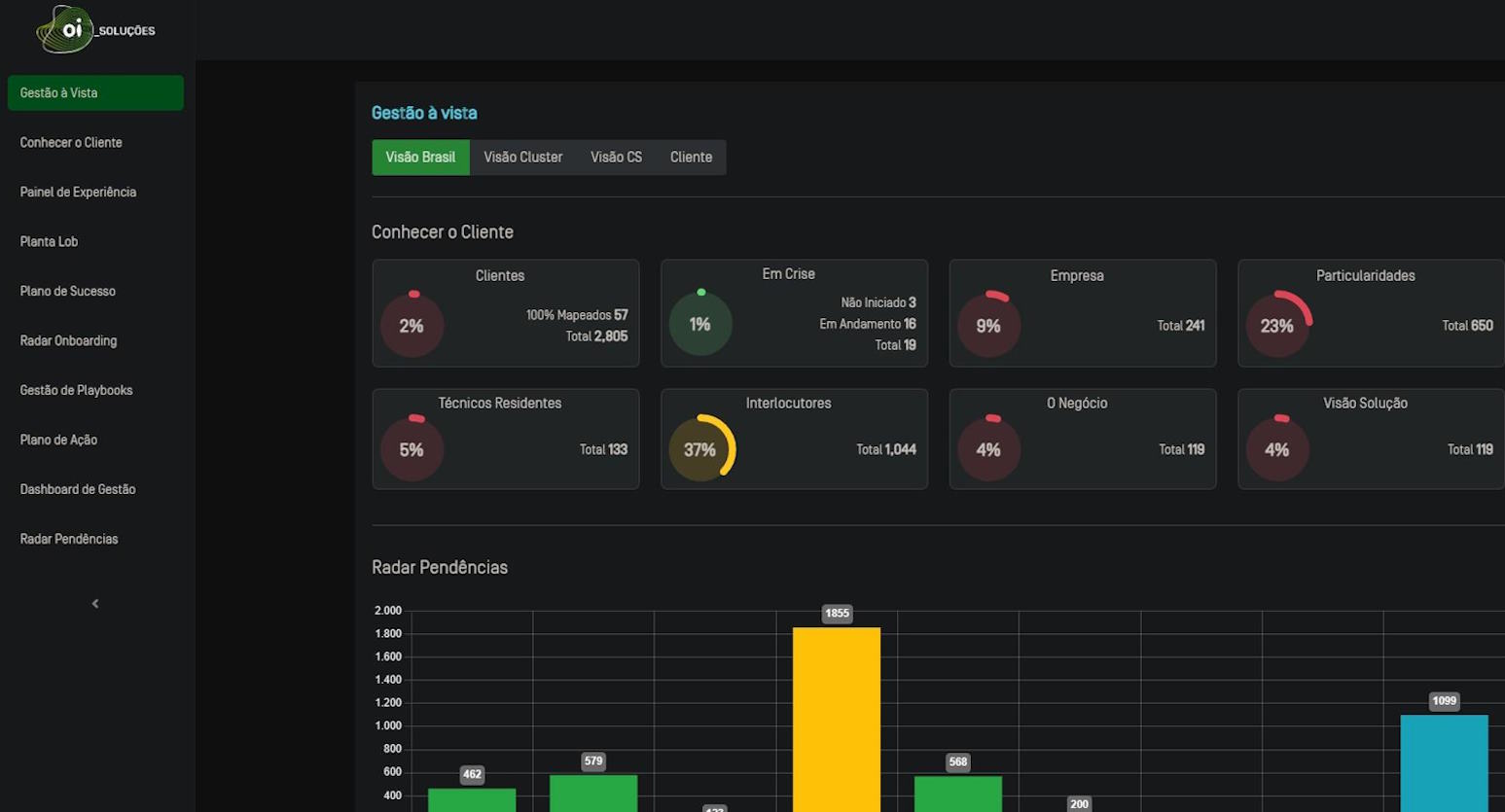Click the Particularidades 23% progress ring

pyautogui.click(x=1277, y=326)
